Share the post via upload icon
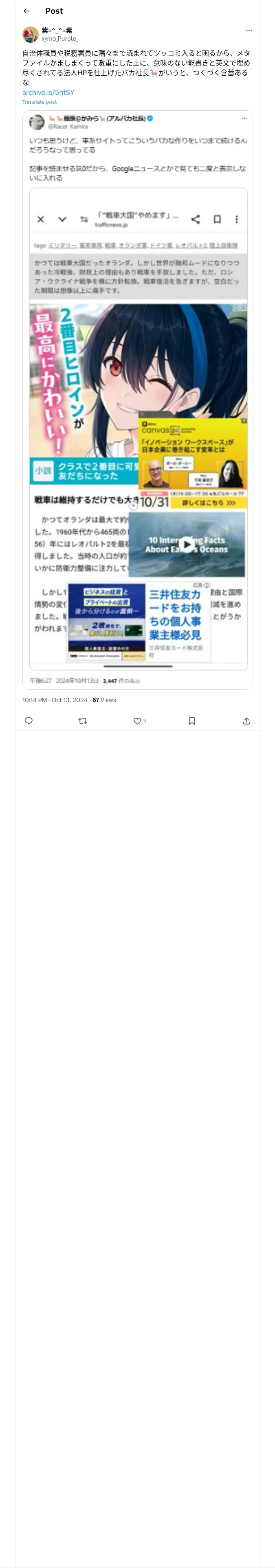Screen dimensions: 275x1568 [246, 720]
